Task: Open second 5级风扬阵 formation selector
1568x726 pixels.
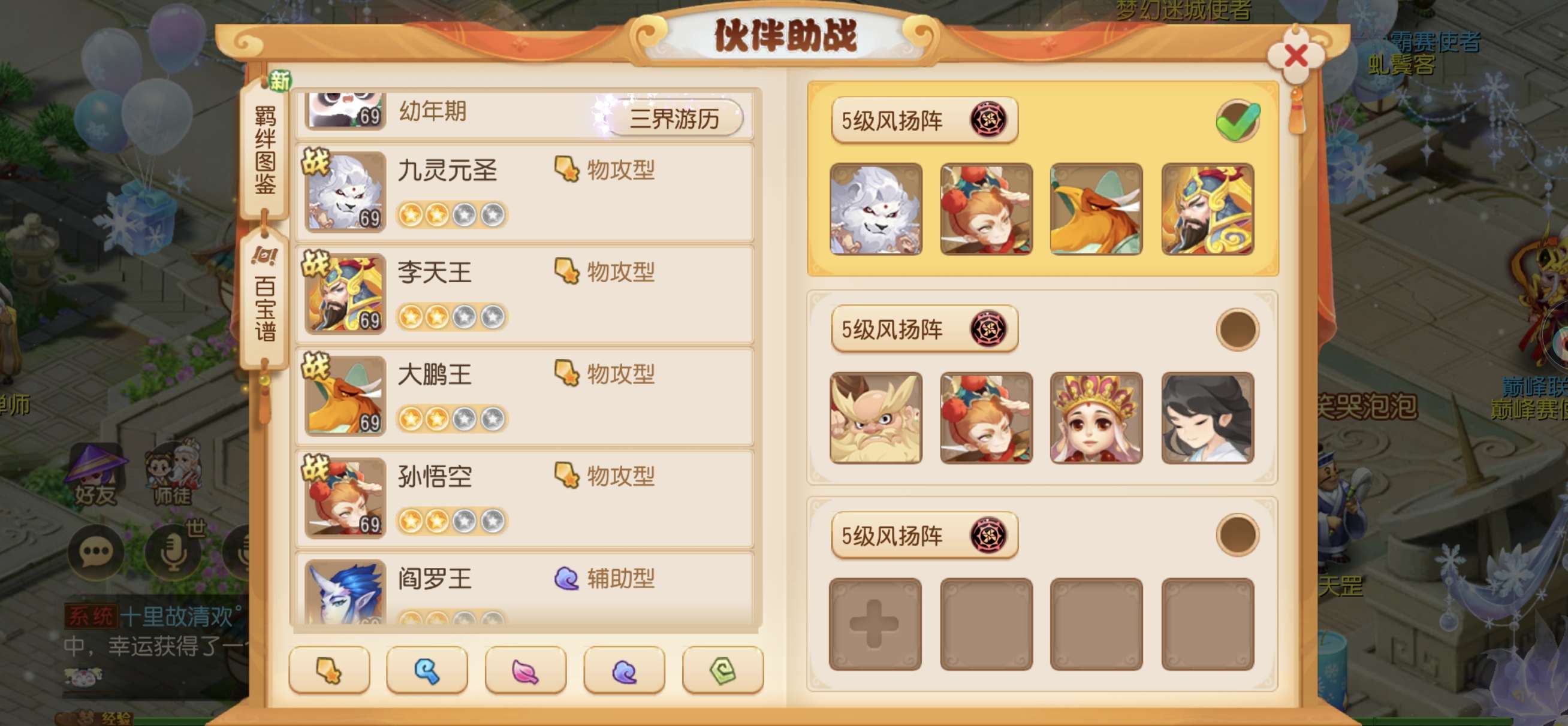Action: (924, 329)
